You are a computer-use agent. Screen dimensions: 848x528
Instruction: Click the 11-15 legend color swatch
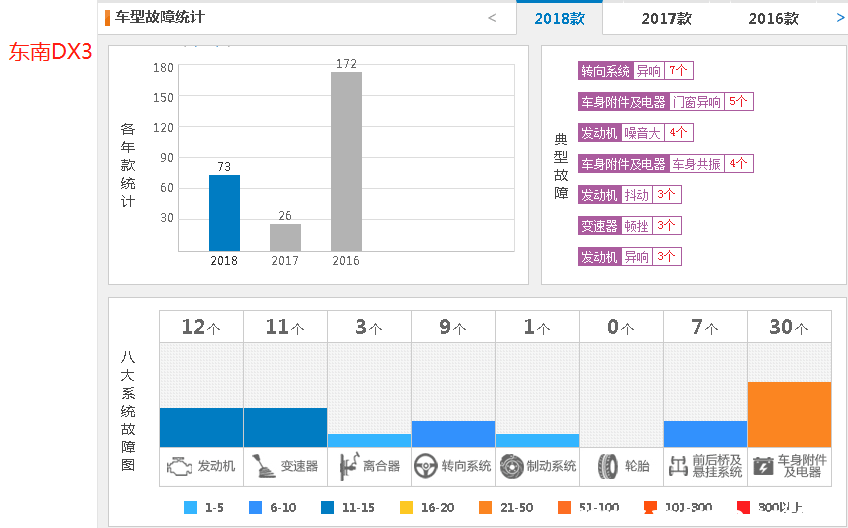[x=327, y=507]
